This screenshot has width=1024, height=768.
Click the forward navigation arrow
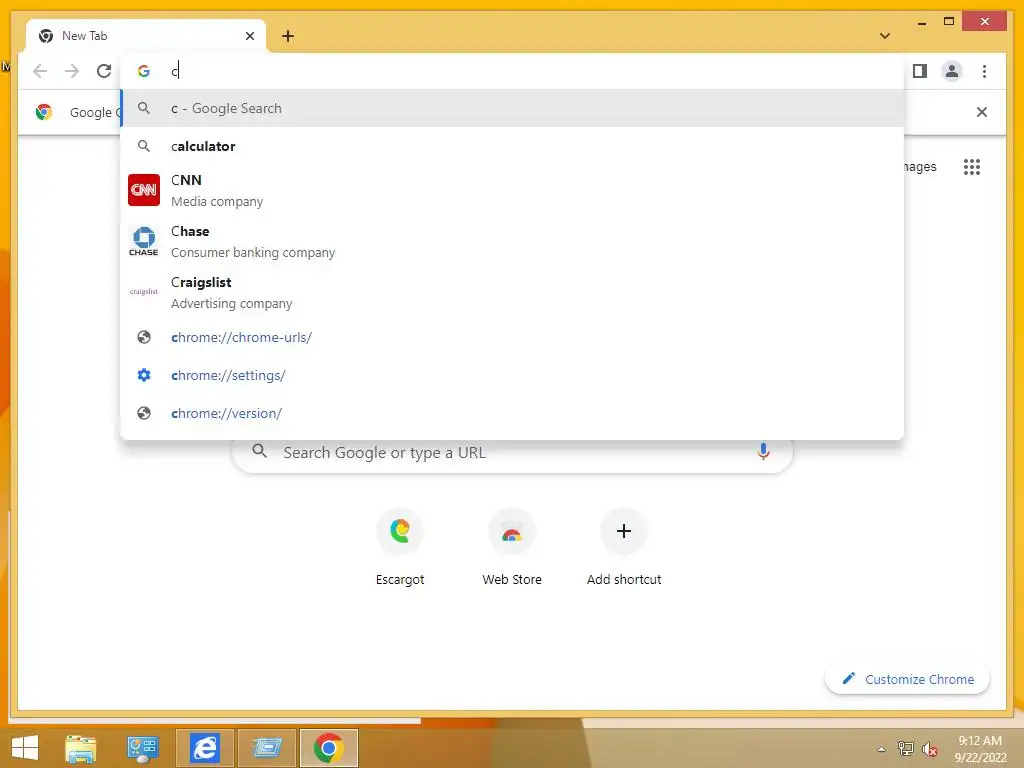(72, 71)
